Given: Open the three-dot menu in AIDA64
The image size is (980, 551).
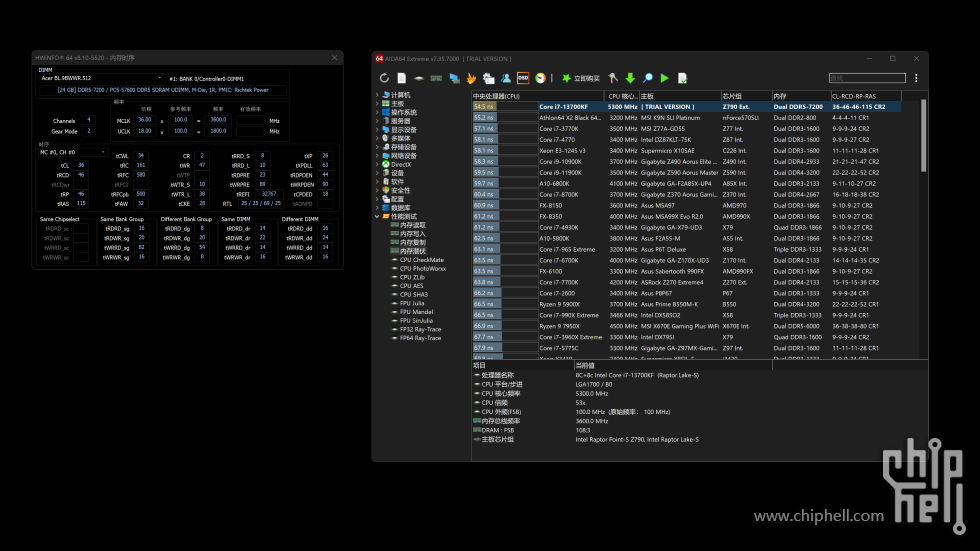Looking at the screenshot, I should (x=916, y=78).
